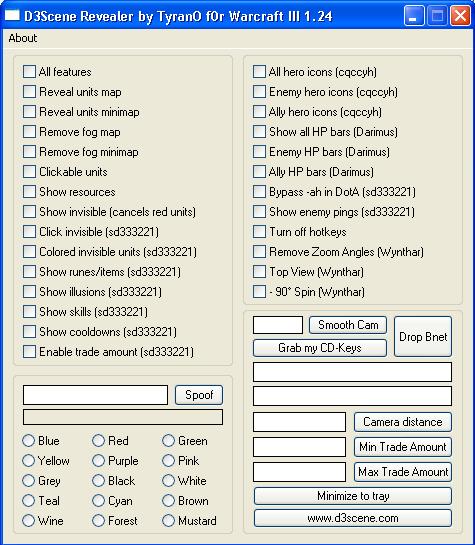Click Grab my CD-Keys button
Viewport: 475px width, 545px height.
320,348
